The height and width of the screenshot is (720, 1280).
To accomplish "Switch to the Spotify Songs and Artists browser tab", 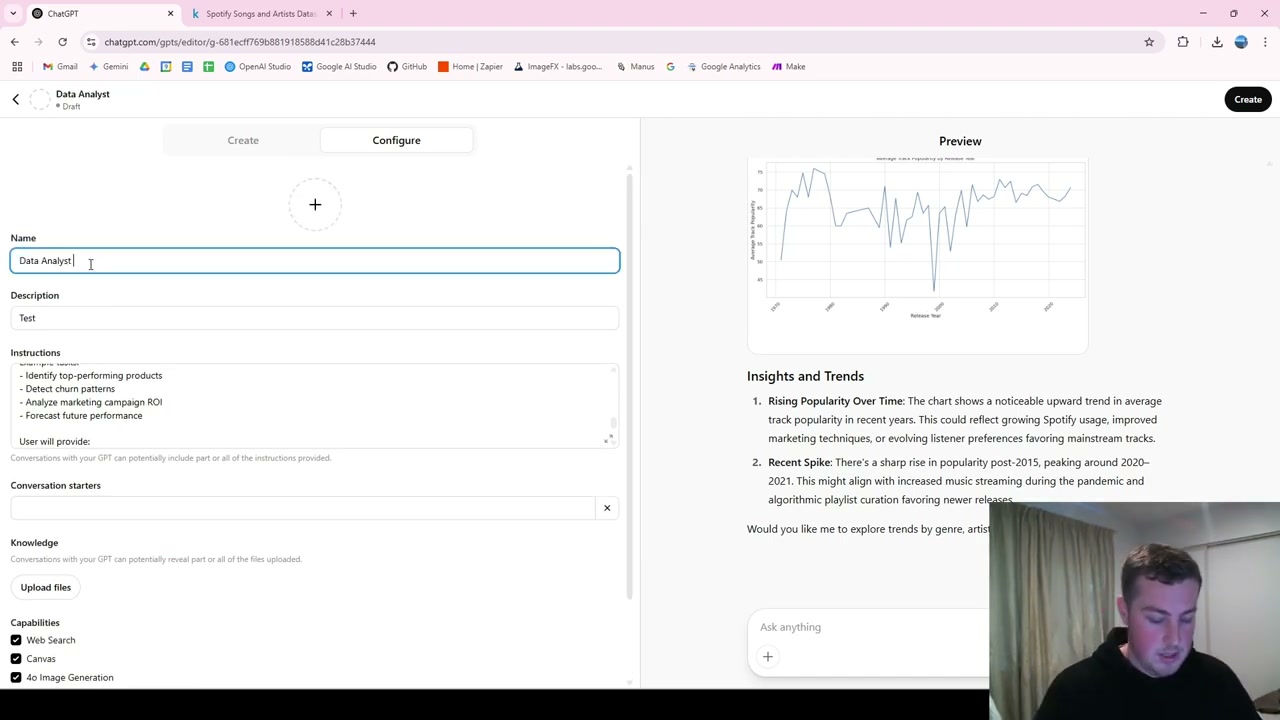I will click(x=260, y=13).
